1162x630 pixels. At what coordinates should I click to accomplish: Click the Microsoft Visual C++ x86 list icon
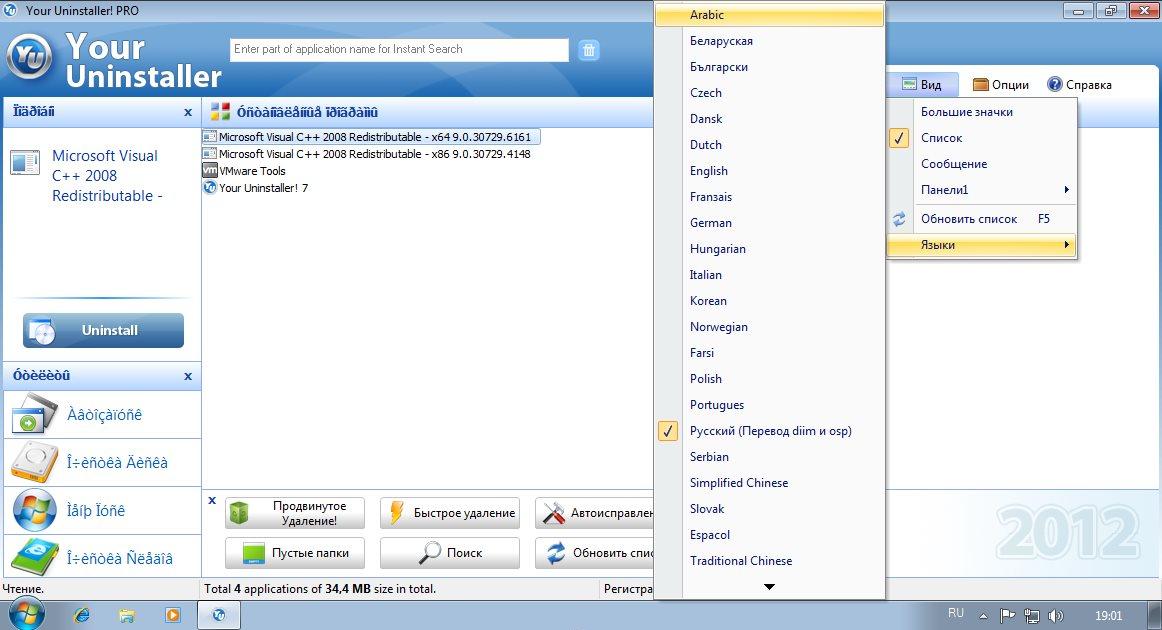(x=210, y=154)
